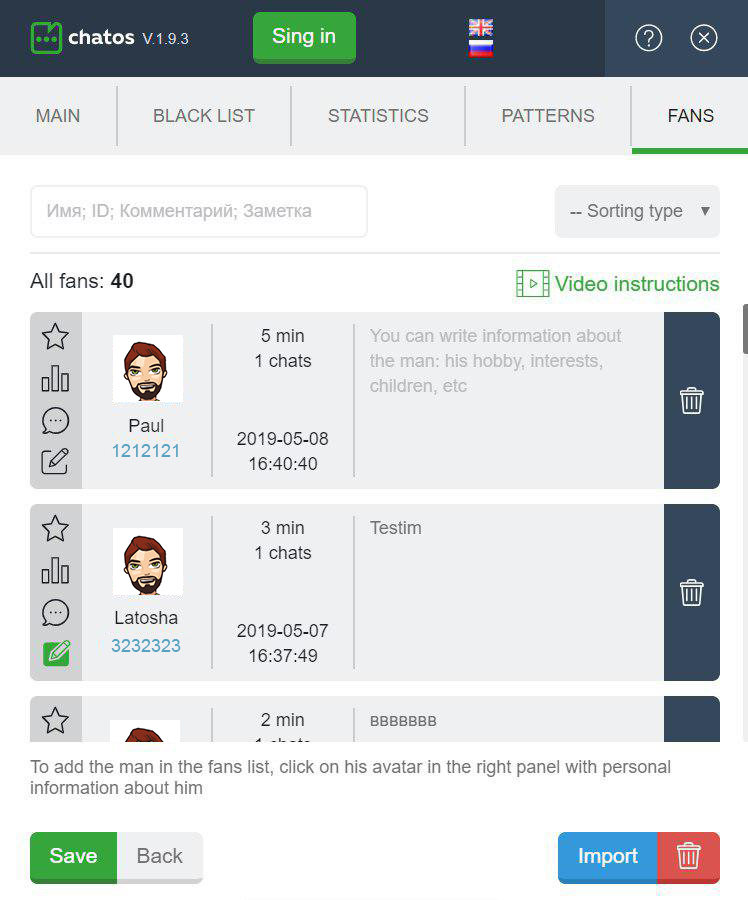Open the Video instructions link

coord(618,284)
